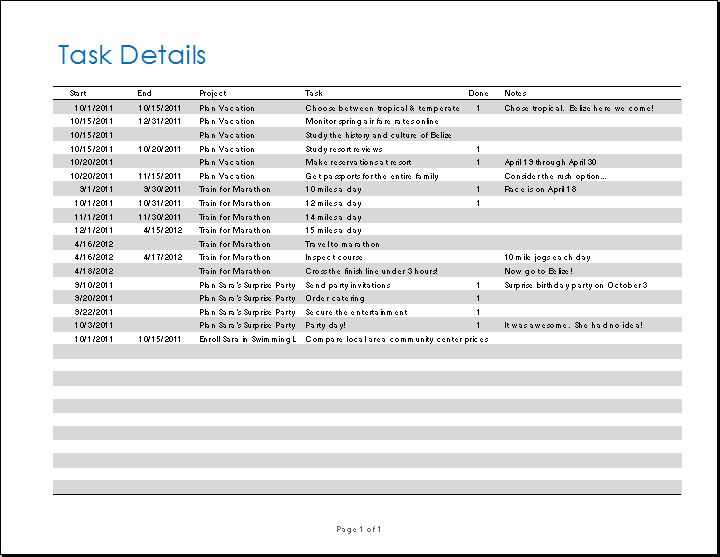Select task '15 miles a day'
720x557 pixels.
click(x=333, y=231)
